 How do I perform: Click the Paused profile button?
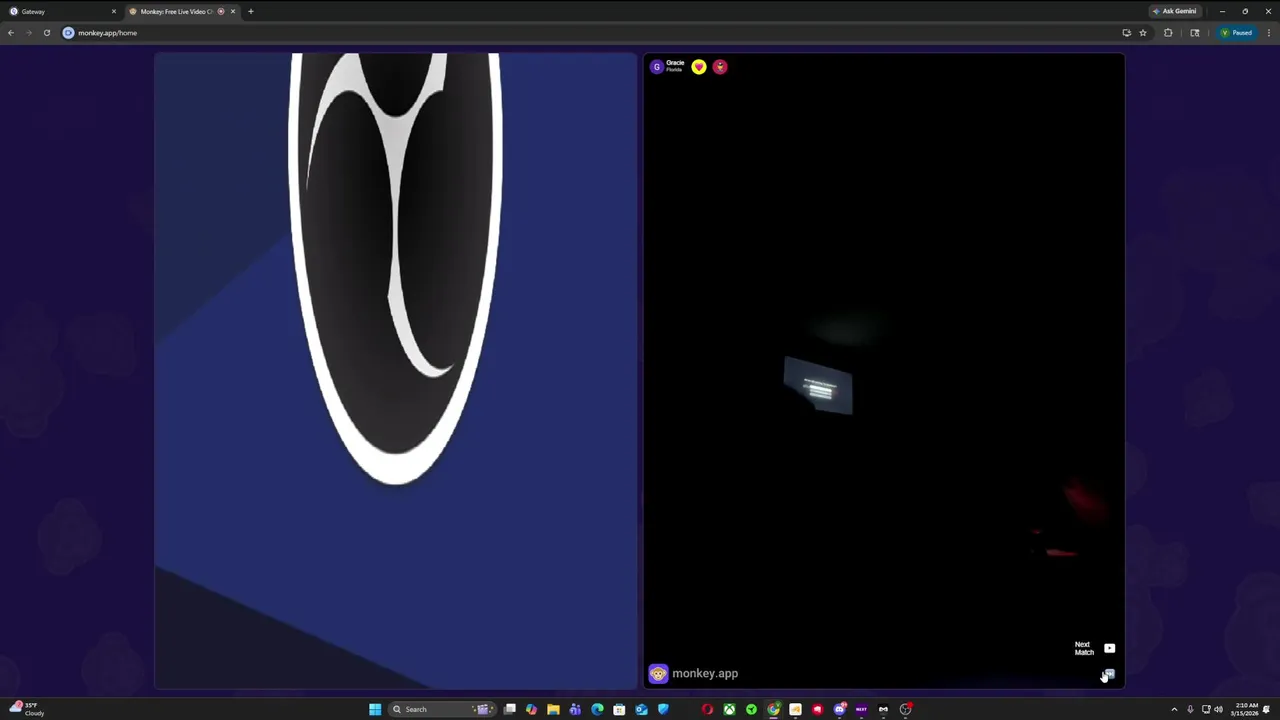(x=1237, y=33)
